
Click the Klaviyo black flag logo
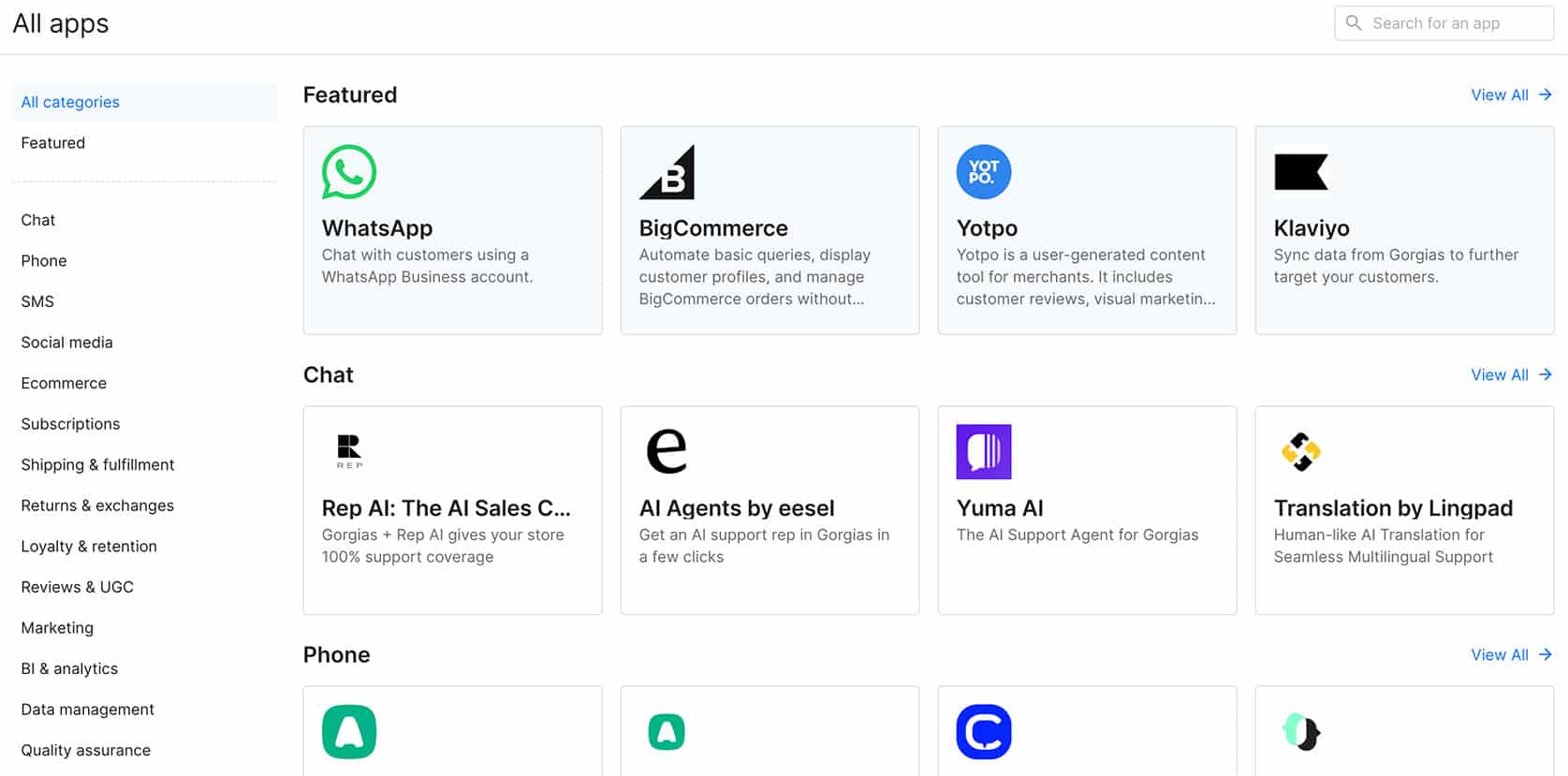(1301, 172)
